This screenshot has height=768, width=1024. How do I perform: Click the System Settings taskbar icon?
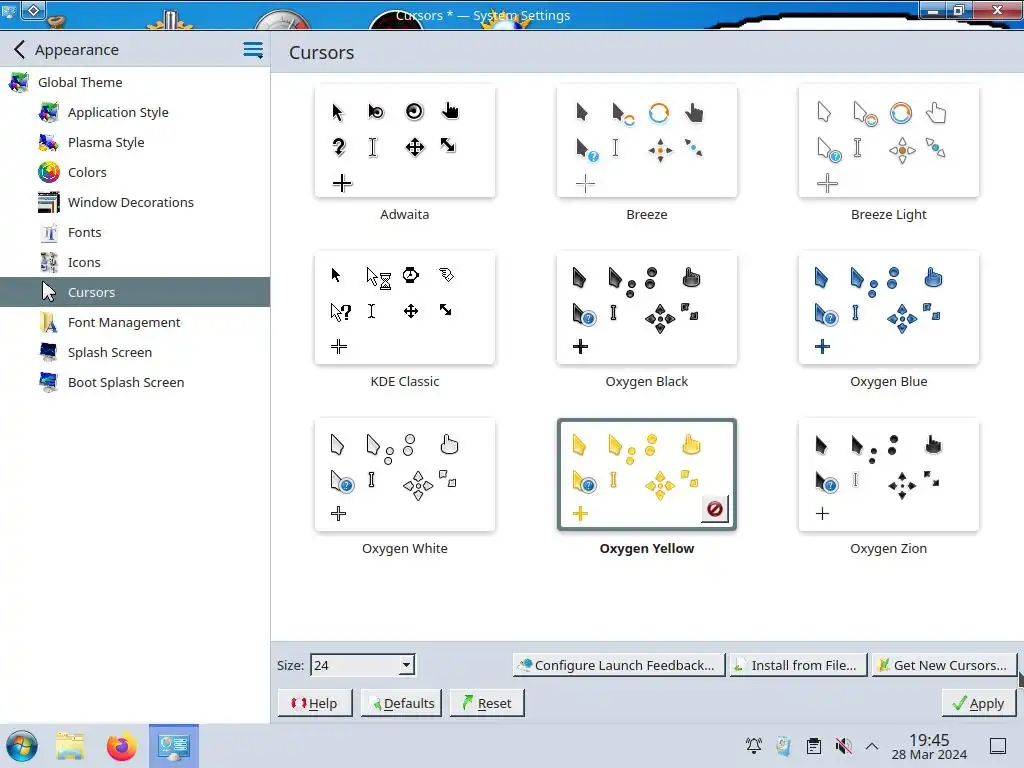[174, 746]
